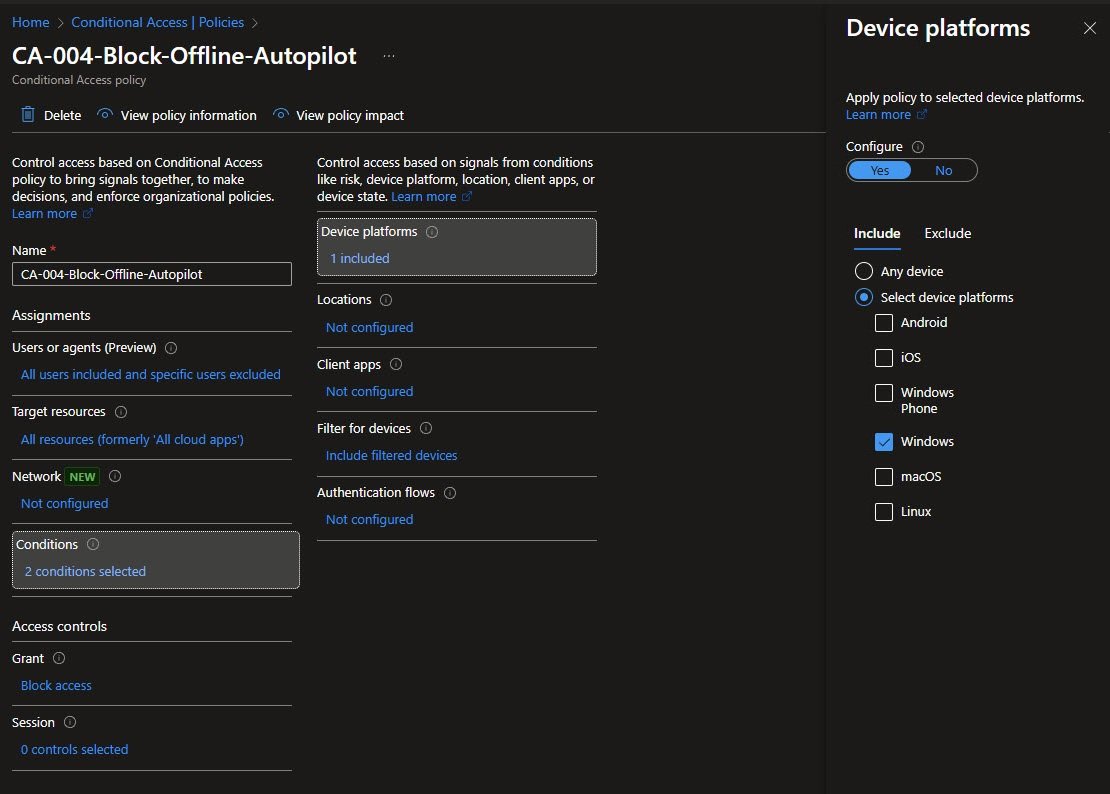
Task: Open View policy information
Action: coord(188,115)
